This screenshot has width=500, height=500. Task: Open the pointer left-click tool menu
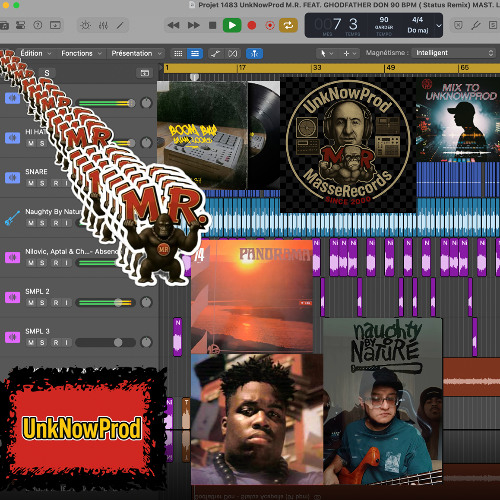(326, 53)
